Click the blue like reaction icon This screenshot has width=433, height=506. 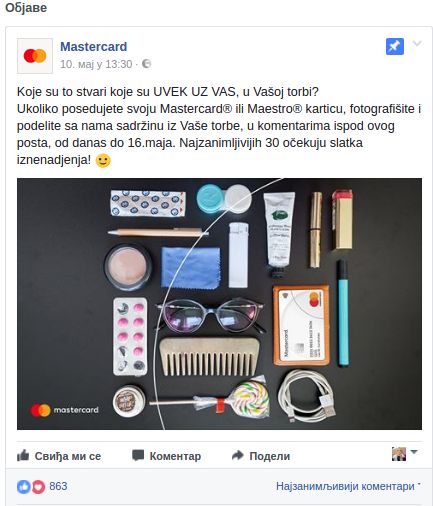[x=24, y=487]
